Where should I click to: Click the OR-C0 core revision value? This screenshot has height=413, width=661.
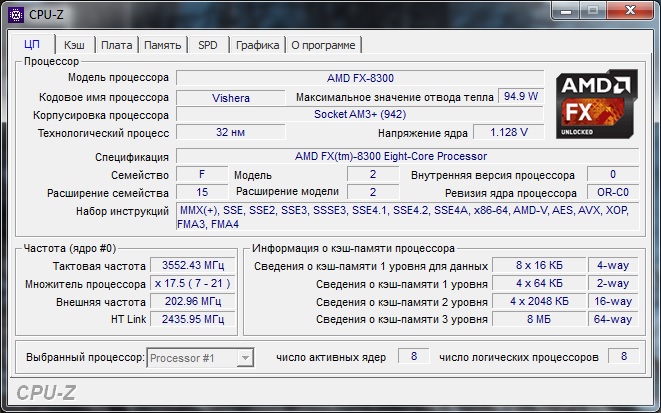[613, 192]
